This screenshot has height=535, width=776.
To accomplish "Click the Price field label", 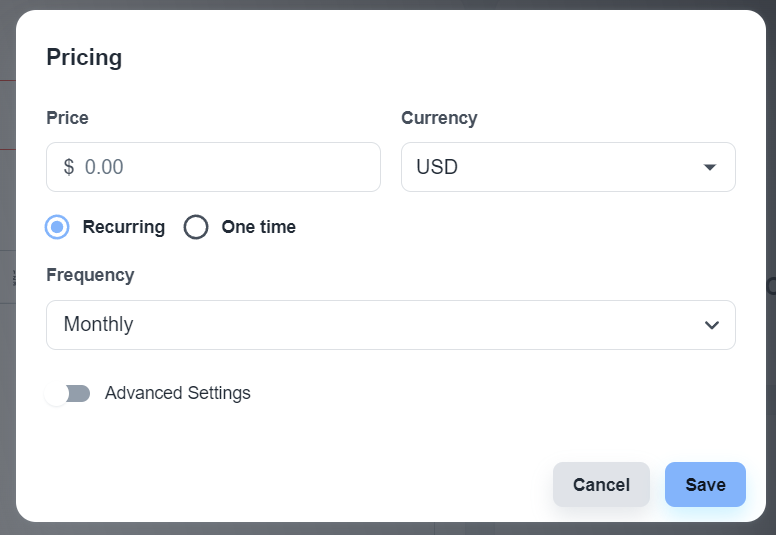I will click(x=67, y=118).
